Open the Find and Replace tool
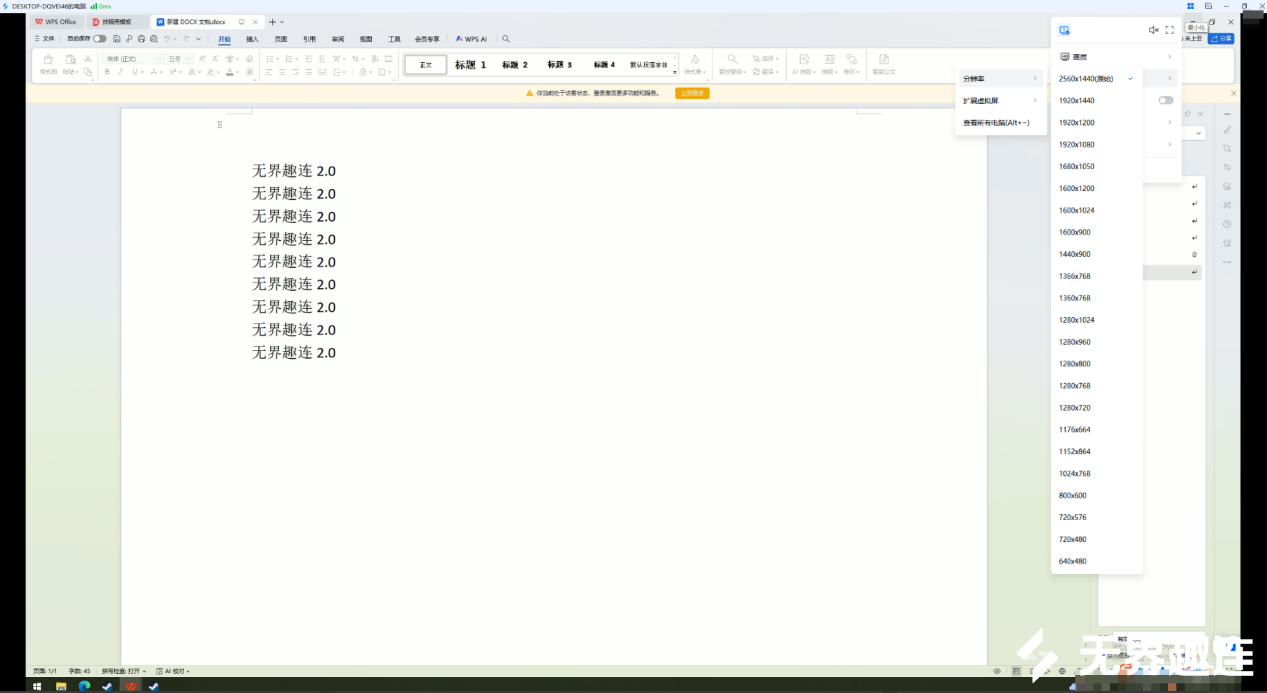Image resolution: width=1267 pixels, height=693 pixels. [733, 65]
